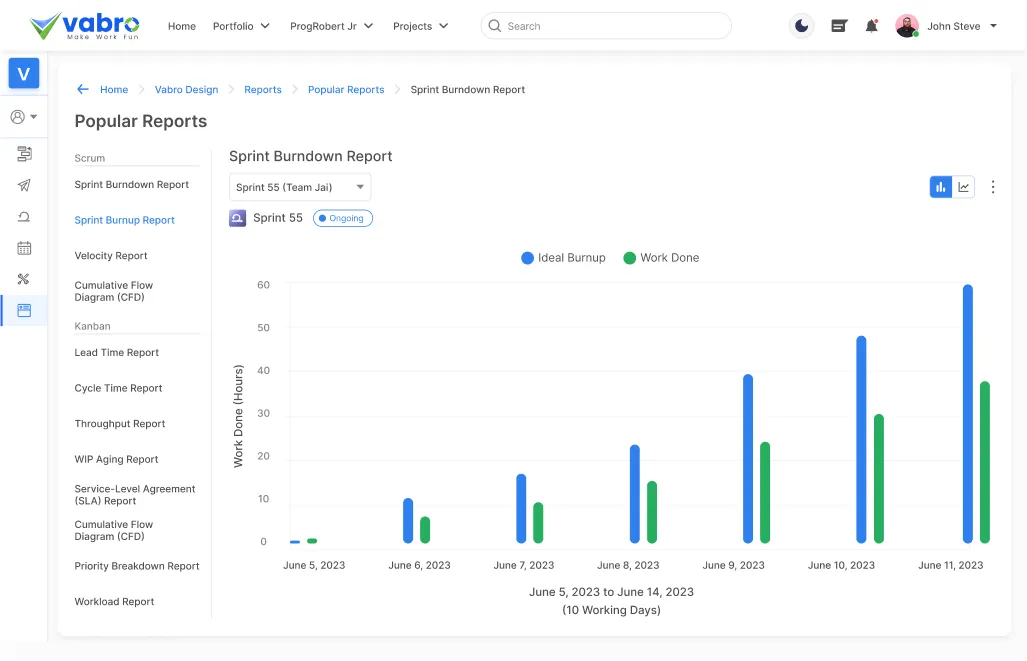Click the Work Done legend color dot
This screenshot has width=1027, height=661.
628,257
